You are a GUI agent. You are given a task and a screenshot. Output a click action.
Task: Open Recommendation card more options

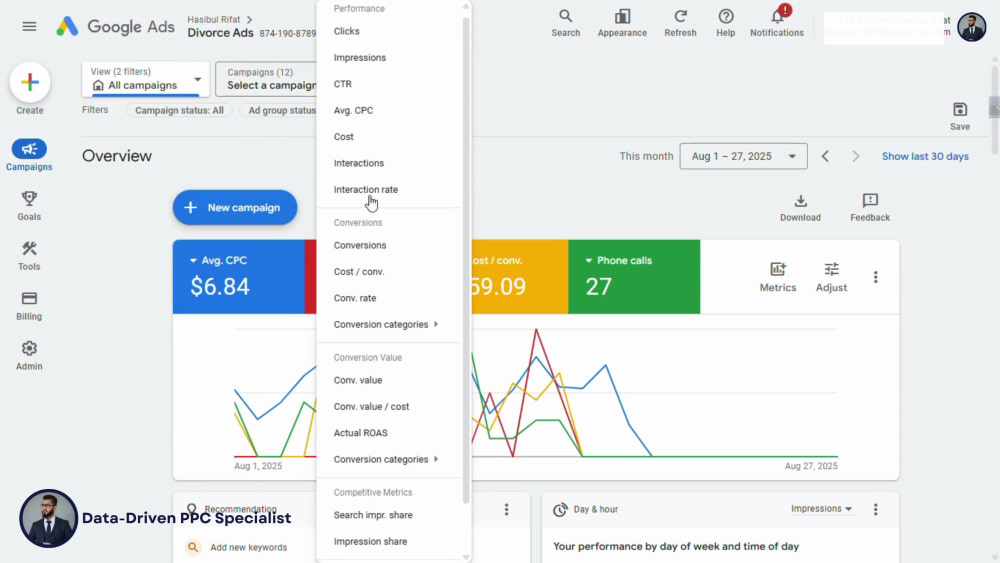pyautogui.click(x=506, y=509)
